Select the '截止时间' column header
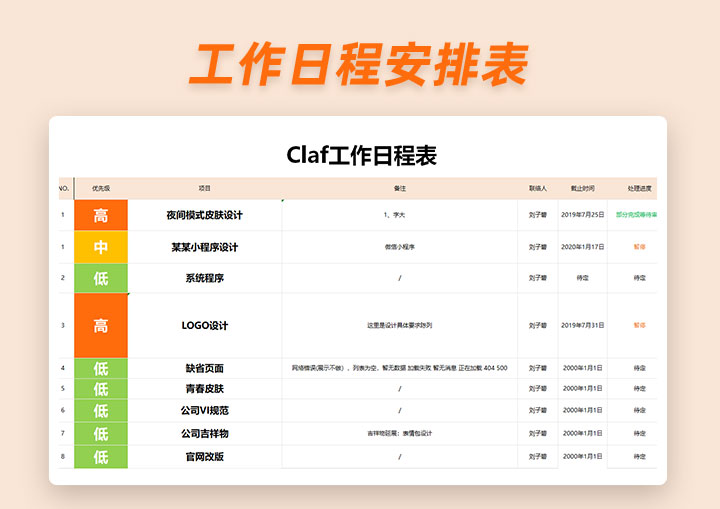 pyautogui.click(x=582, y=188)
